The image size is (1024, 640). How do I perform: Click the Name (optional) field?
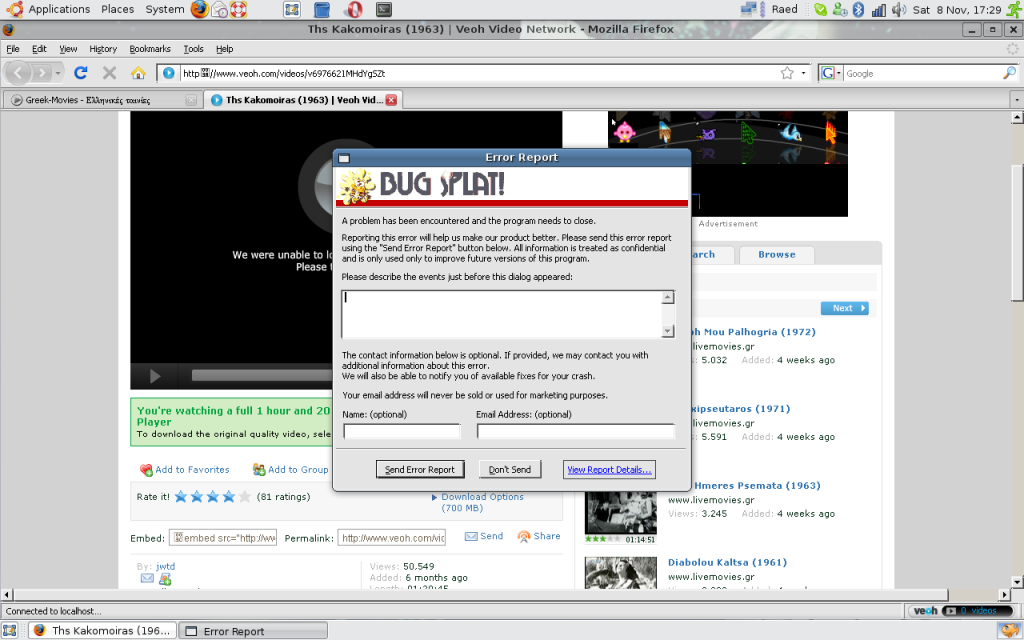[402, 431]
